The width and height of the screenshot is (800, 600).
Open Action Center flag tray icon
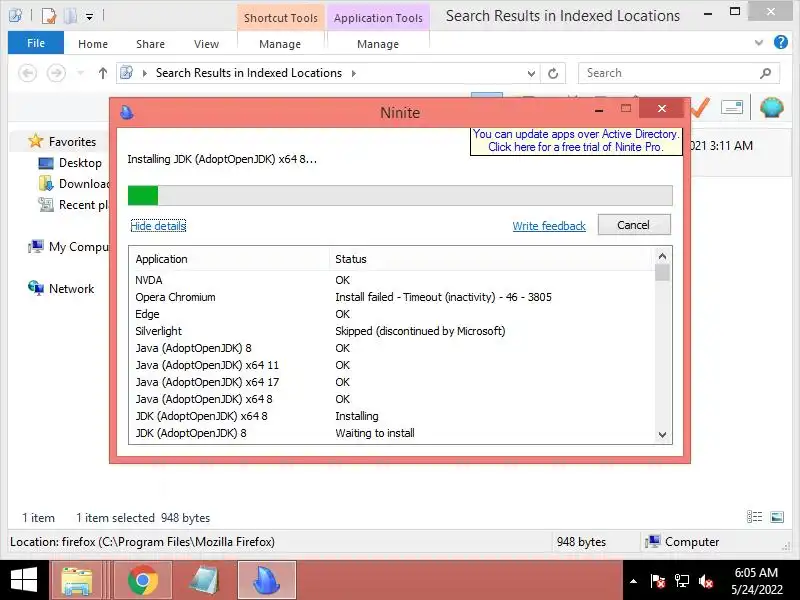click(x=658, y=581)
